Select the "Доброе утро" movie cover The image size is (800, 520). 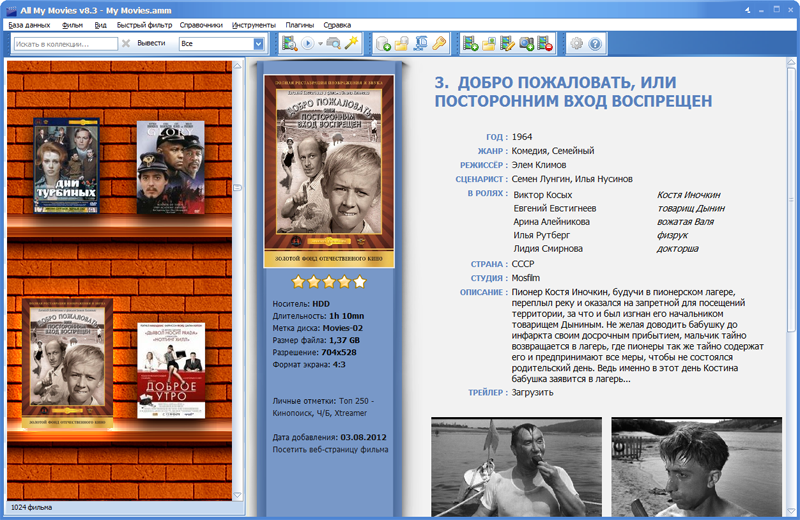point(171,370)
